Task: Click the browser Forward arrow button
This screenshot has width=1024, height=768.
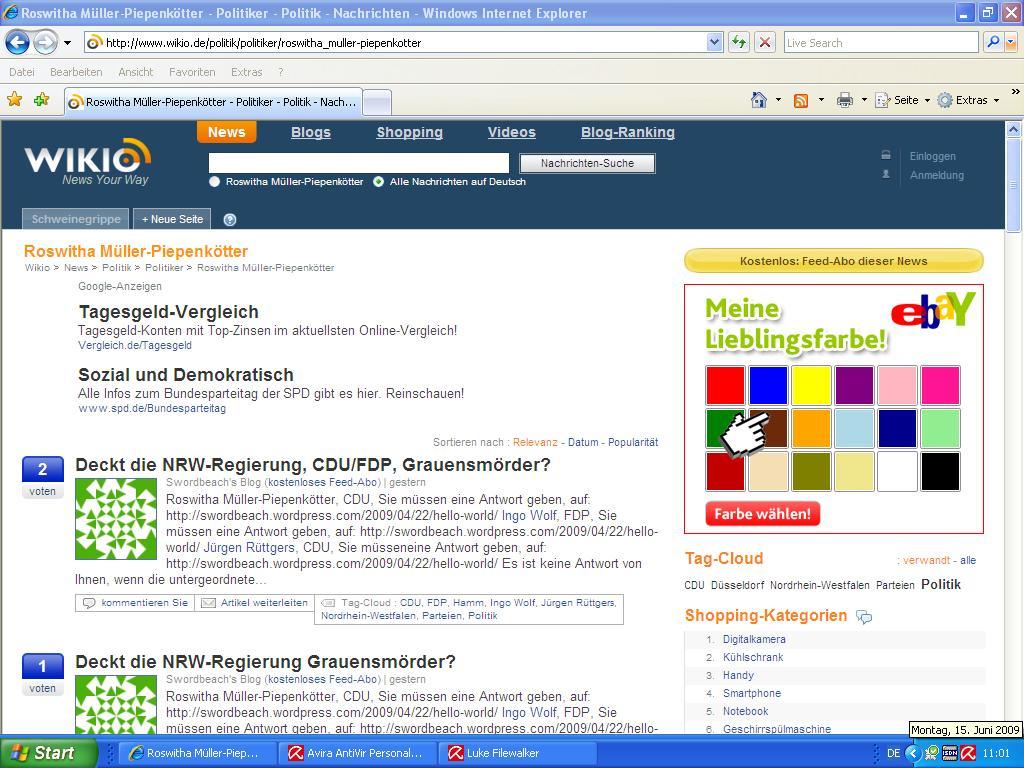Action: pos(45,43)
